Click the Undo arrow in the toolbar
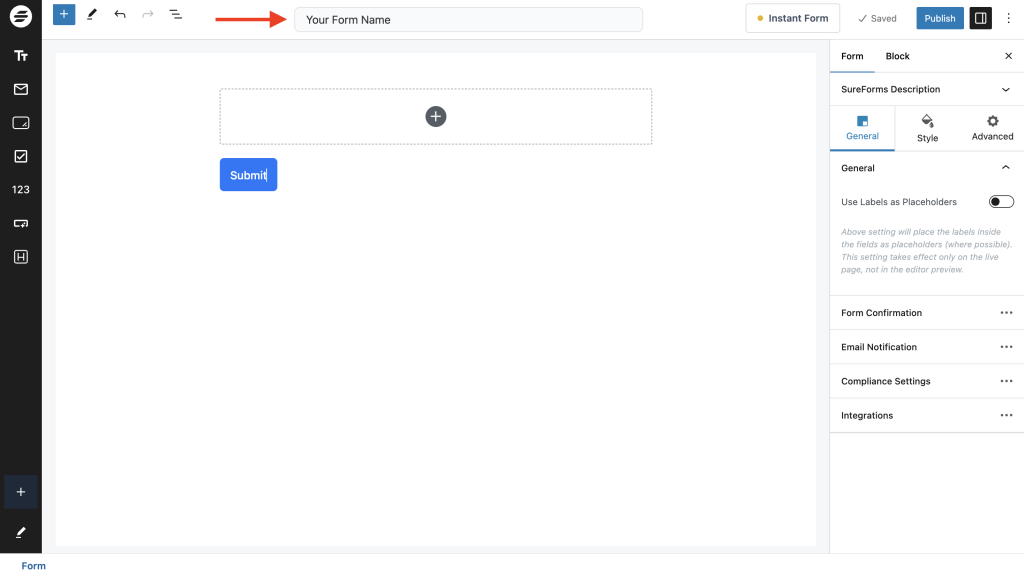Screen dimensions: 1024x577 (120, 15)
